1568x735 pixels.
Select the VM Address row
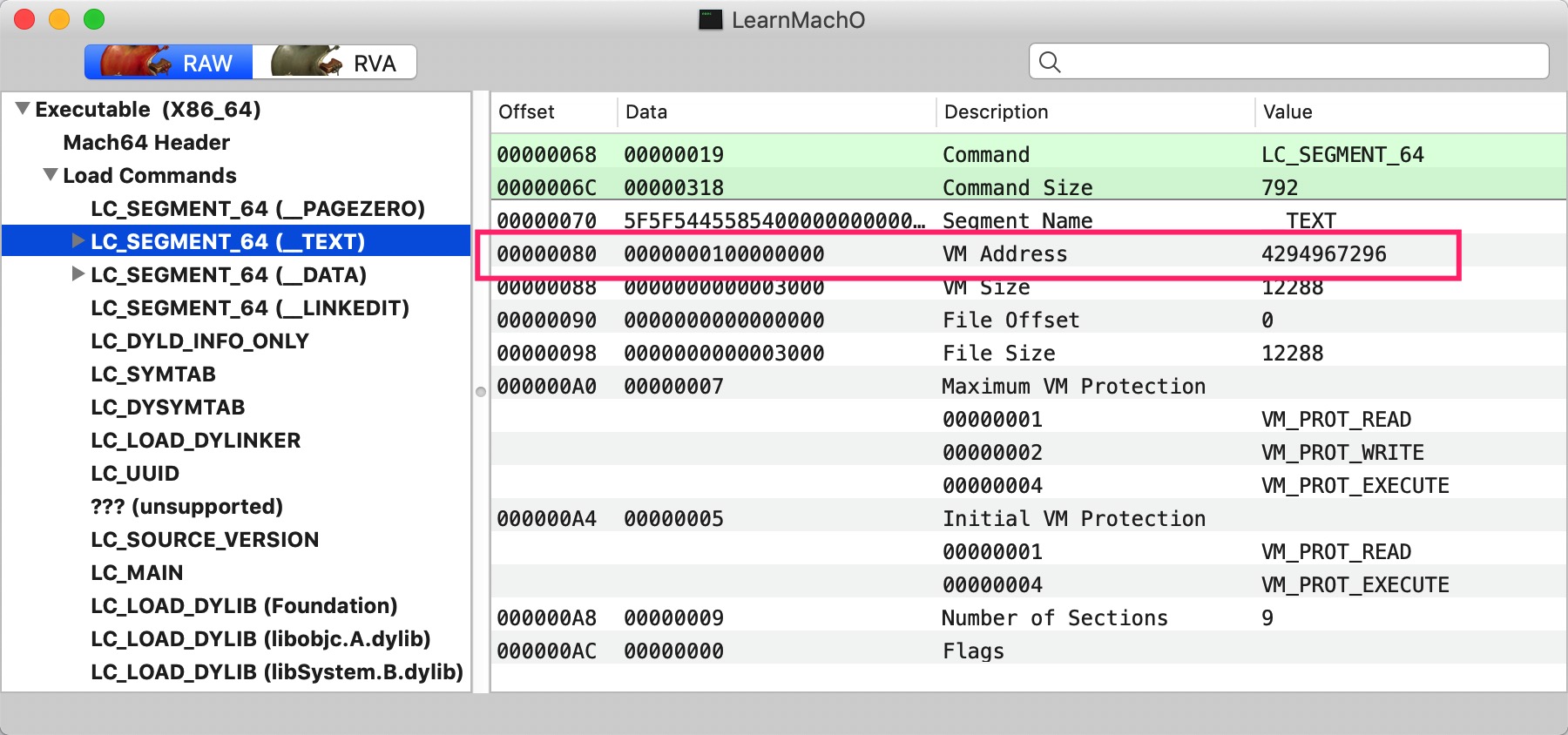[x=967, y=253]
